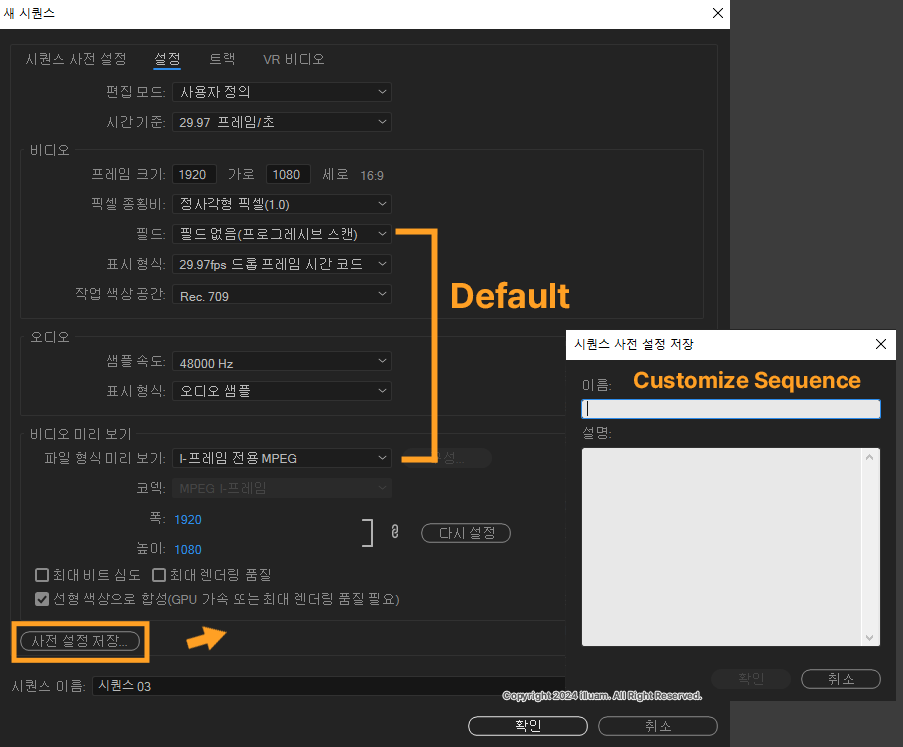Click the preview 높이 value 1080
Screen dimensions: 903x747
pyautogui.click(x=188, y=549)
